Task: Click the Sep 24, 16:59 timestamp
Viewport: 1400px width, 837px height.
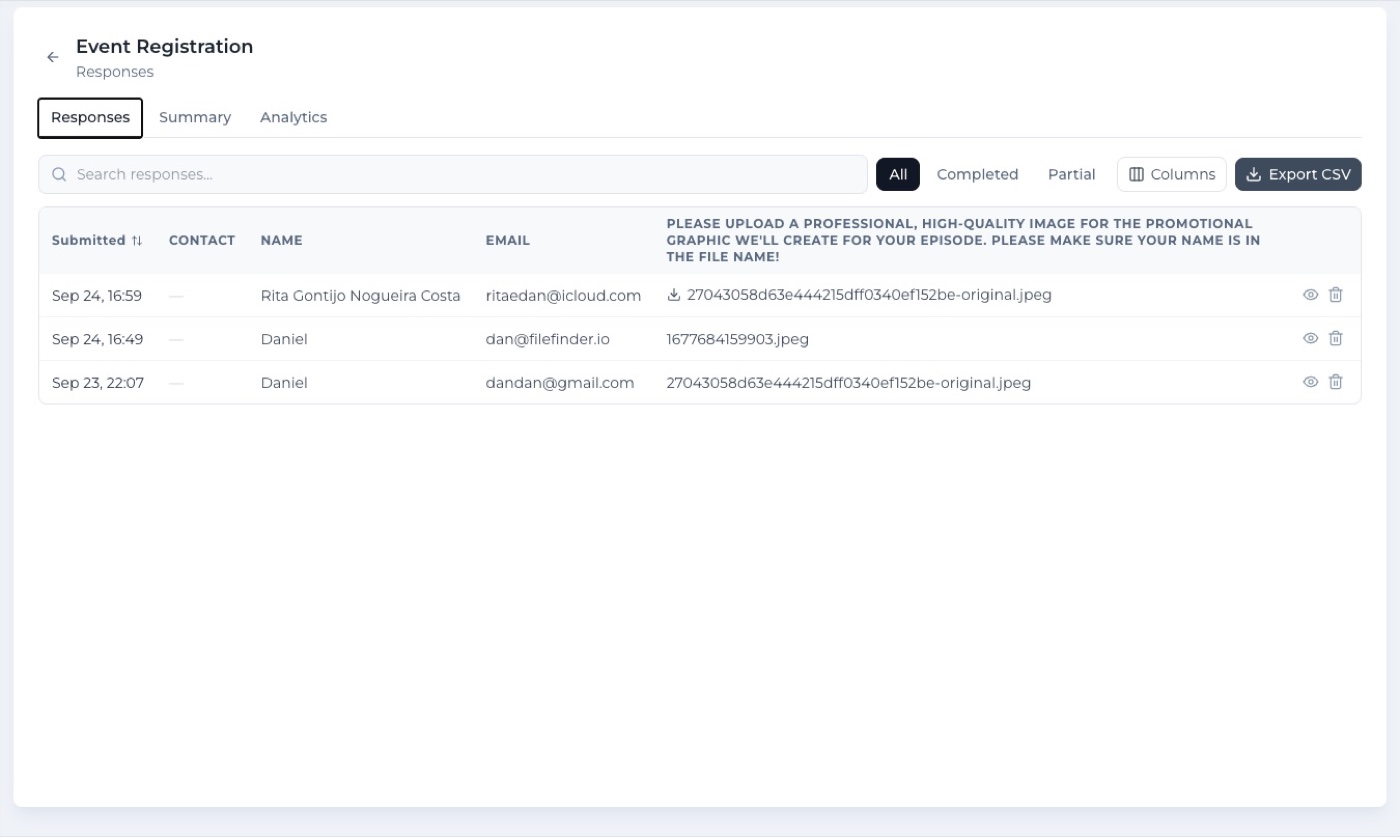Action: click(97, 296)
